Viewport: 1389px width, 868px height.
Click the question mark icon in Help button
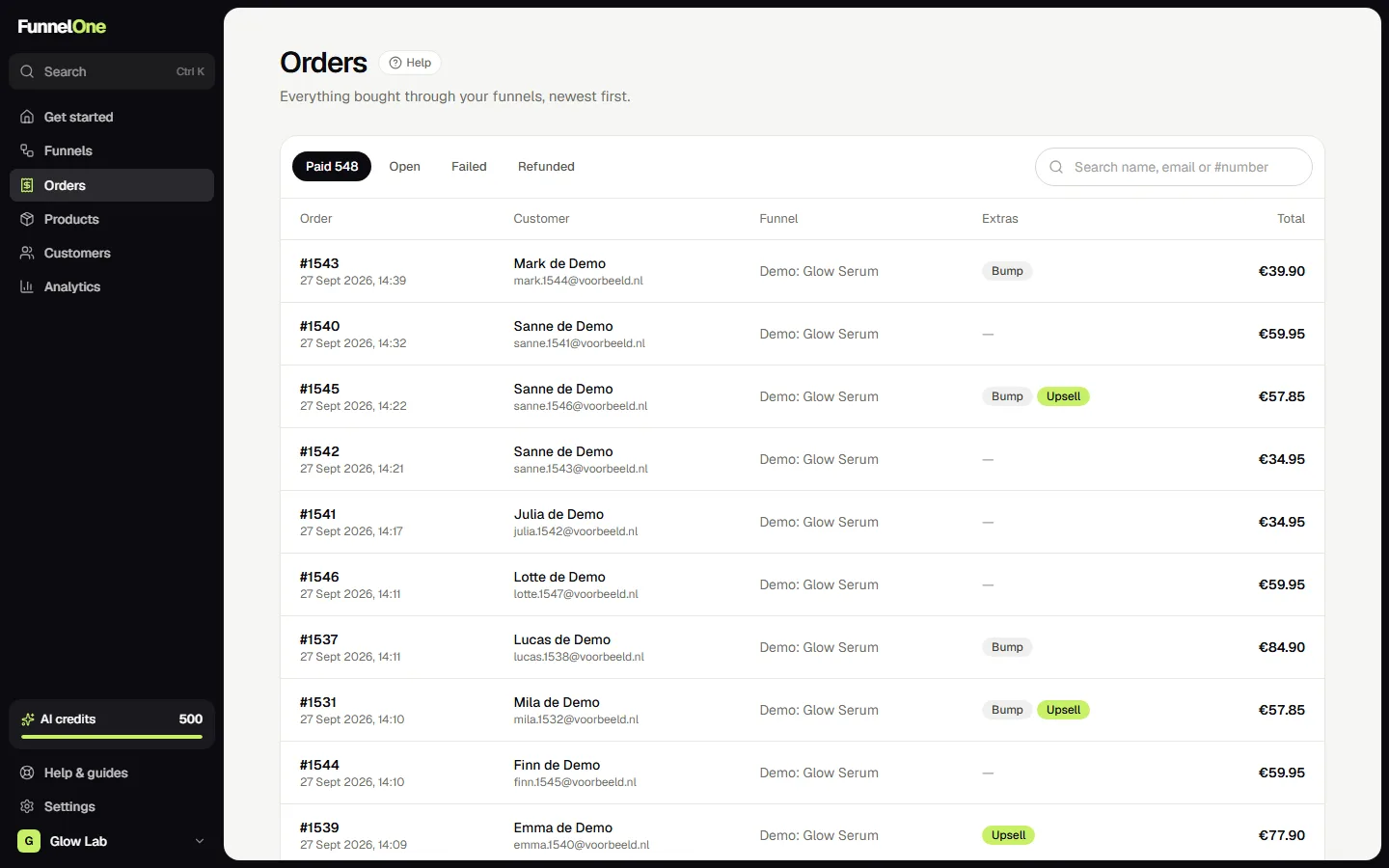point(395,63)
